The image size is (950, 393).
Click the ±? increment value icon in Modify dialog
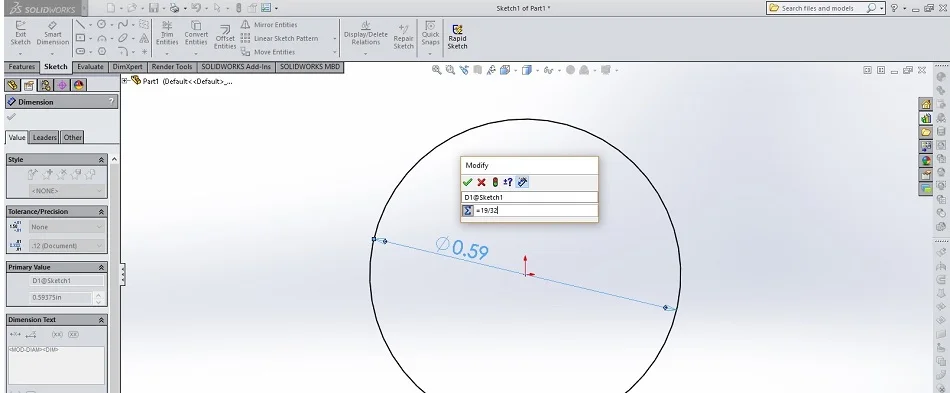[x=508, y=182]
